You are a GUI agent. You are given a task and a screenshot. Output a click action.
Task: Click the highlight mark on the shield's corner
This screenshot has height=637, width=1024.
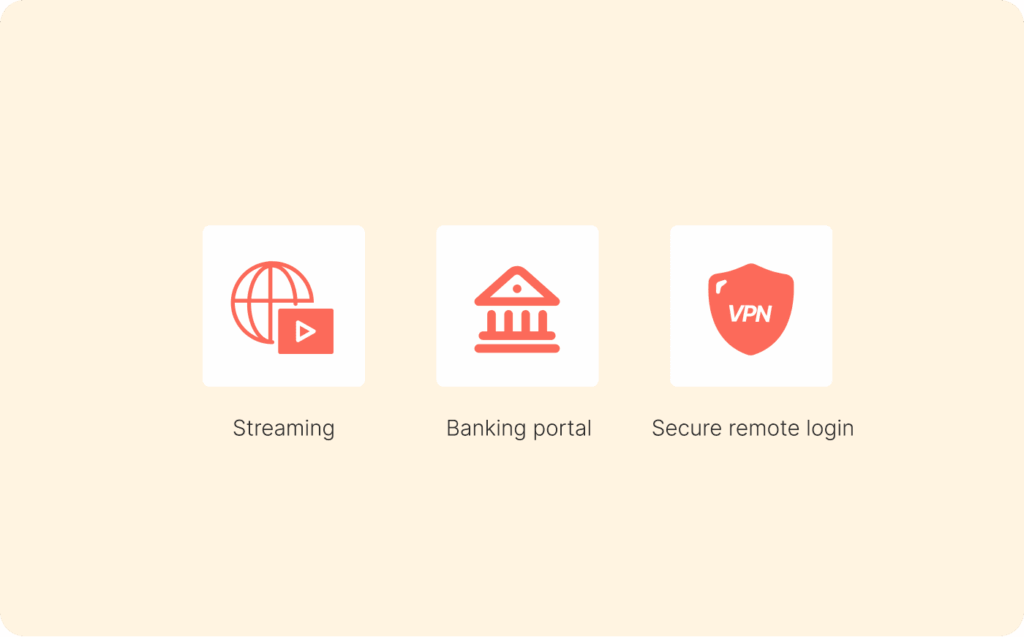(721, 287)
